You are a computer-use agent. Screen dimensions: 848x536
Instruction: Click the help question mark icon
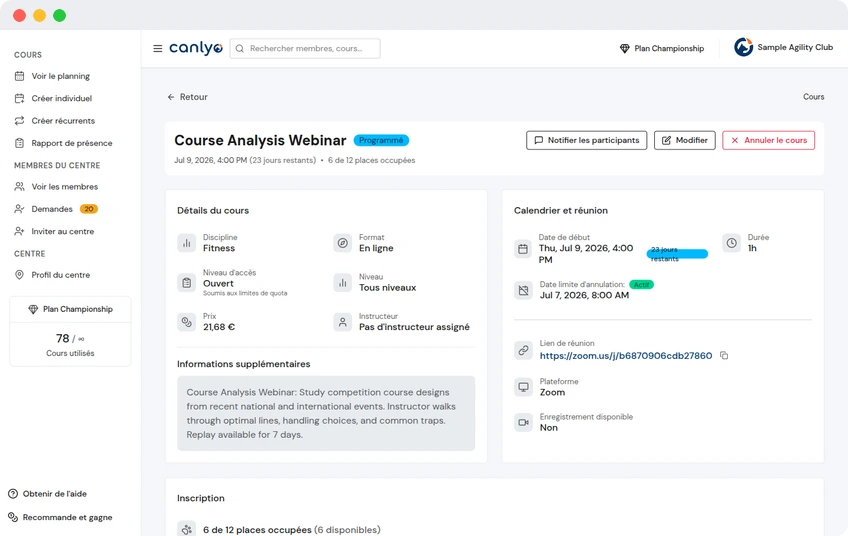[x=13, y=494]
